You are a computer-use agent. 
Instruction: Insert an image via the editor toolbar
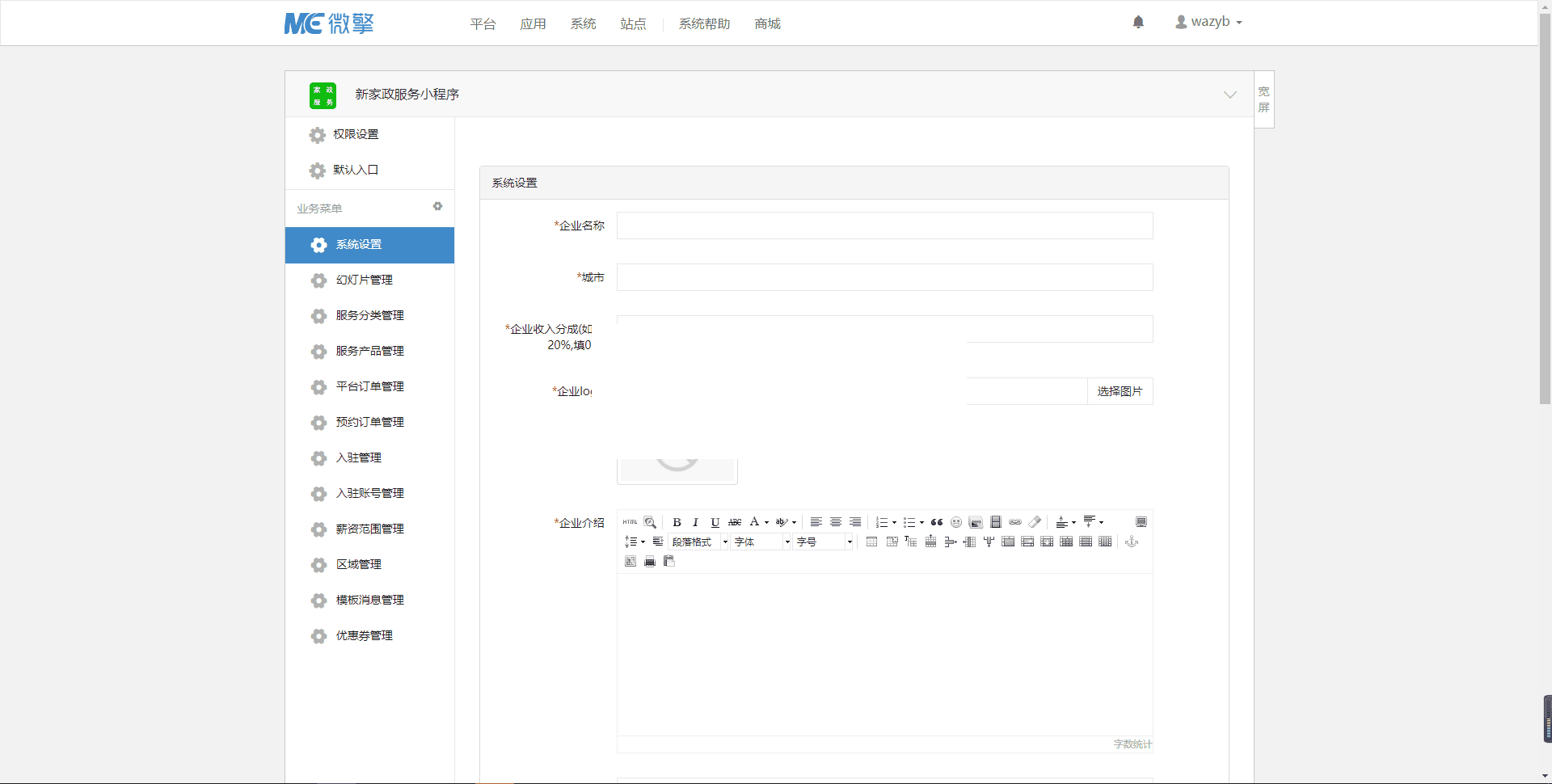click(x=977, y=522)
